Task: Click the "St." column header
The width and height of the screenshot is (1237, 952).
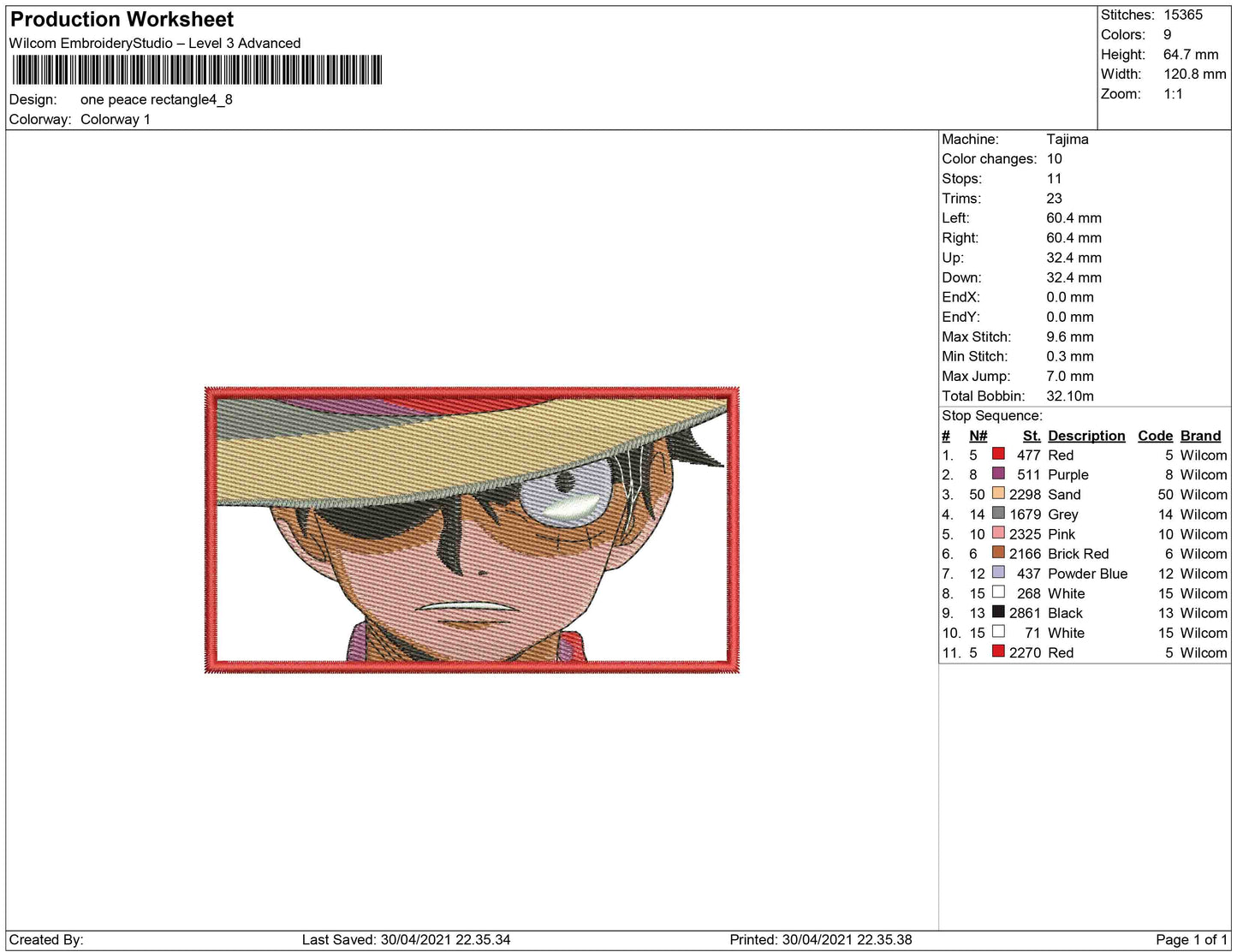Action: pyautogui.click(x=1032, y=435)
